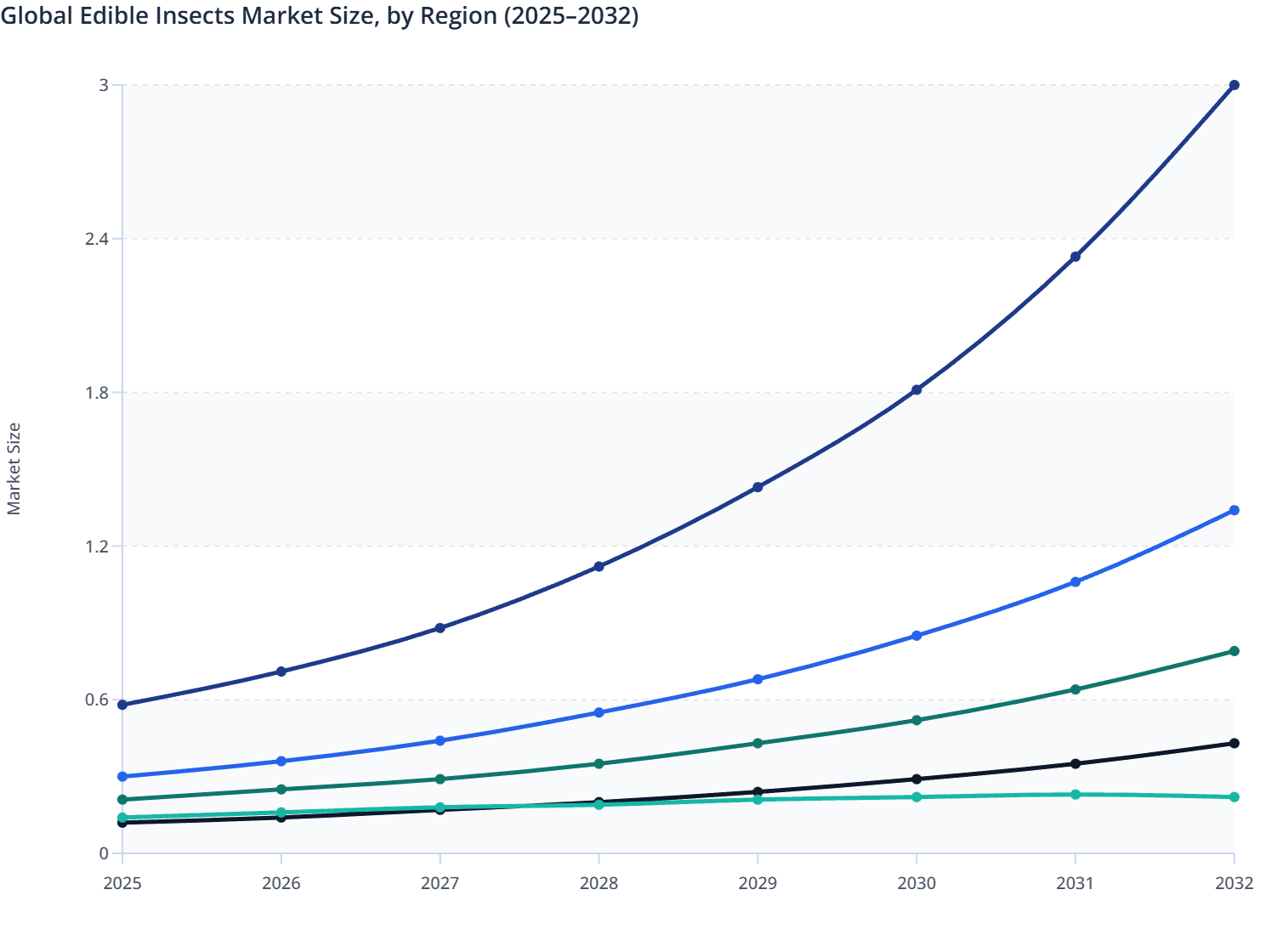Select the bright blue line's 2032 data point

[1234, 510]
